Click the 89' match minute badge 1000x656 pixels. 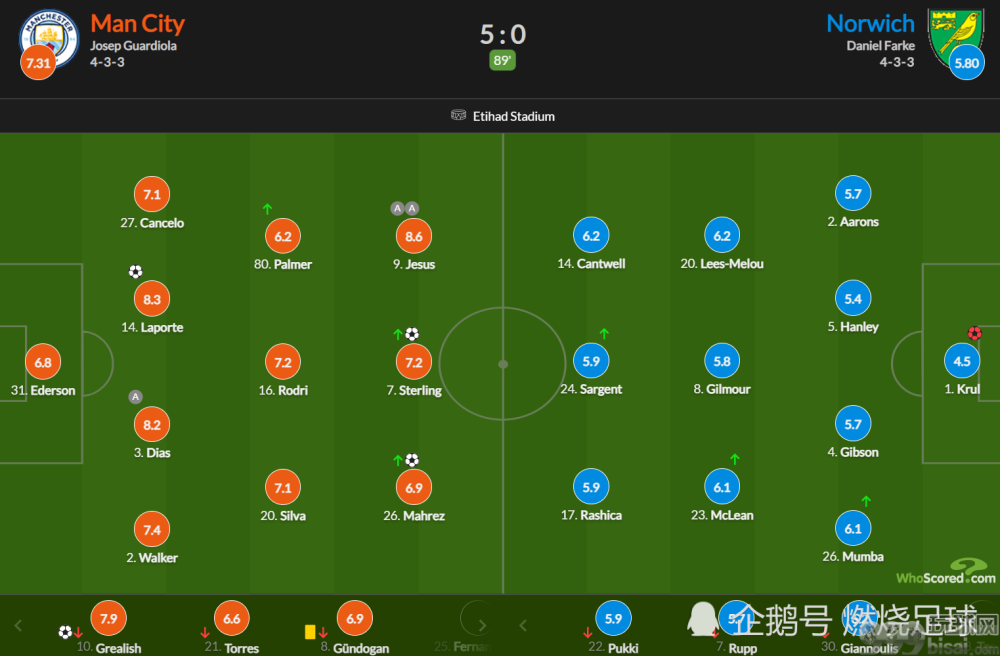pyautogui.click(x=503, y=61)
